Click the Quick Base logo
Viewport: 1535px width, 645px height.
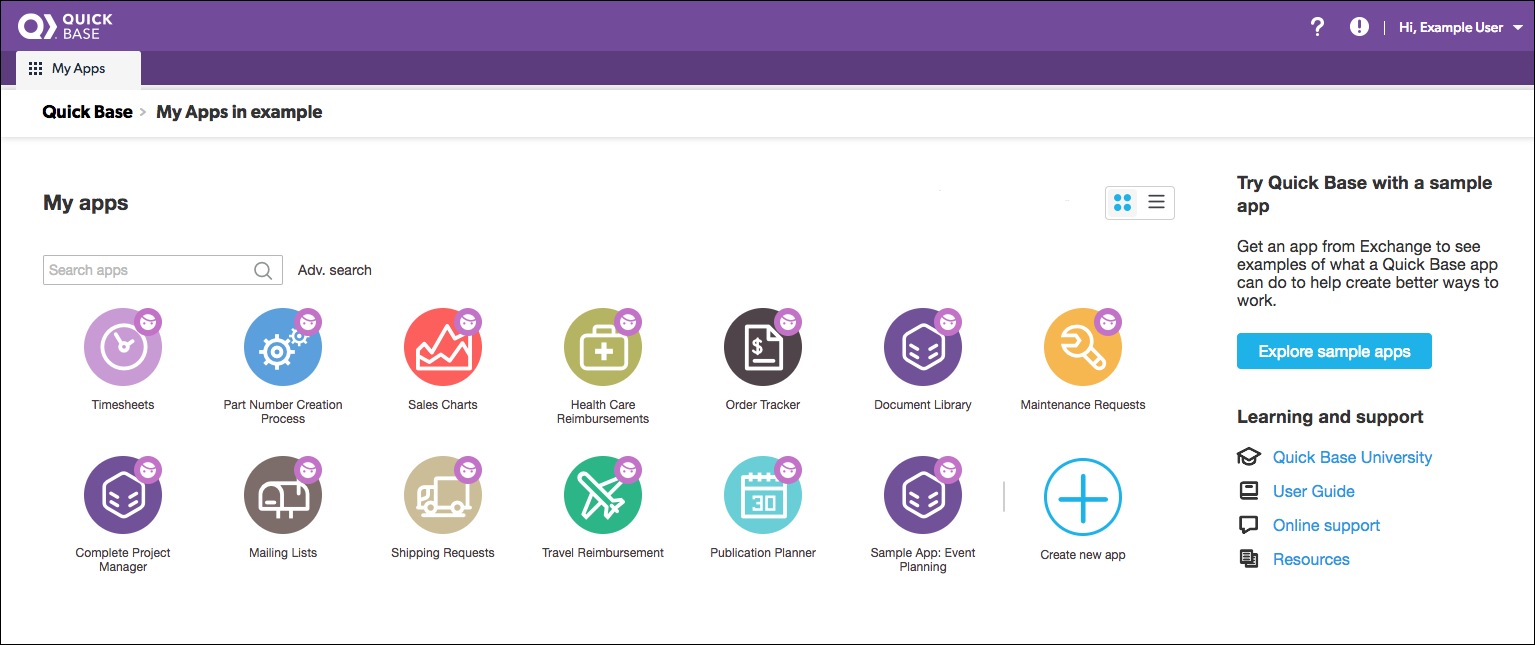pyautogui.click(x=66, y=26)
